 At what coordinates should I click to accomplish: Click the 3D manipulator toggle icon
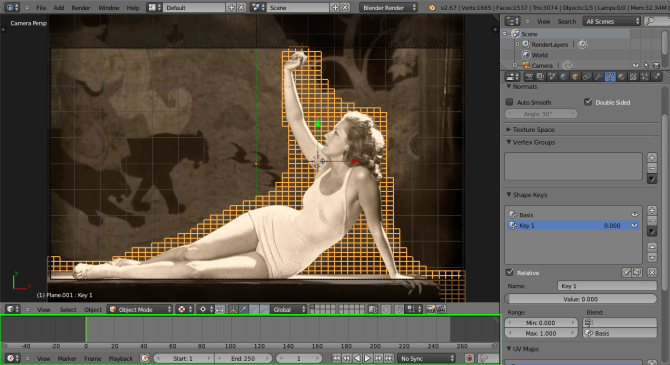233,309
